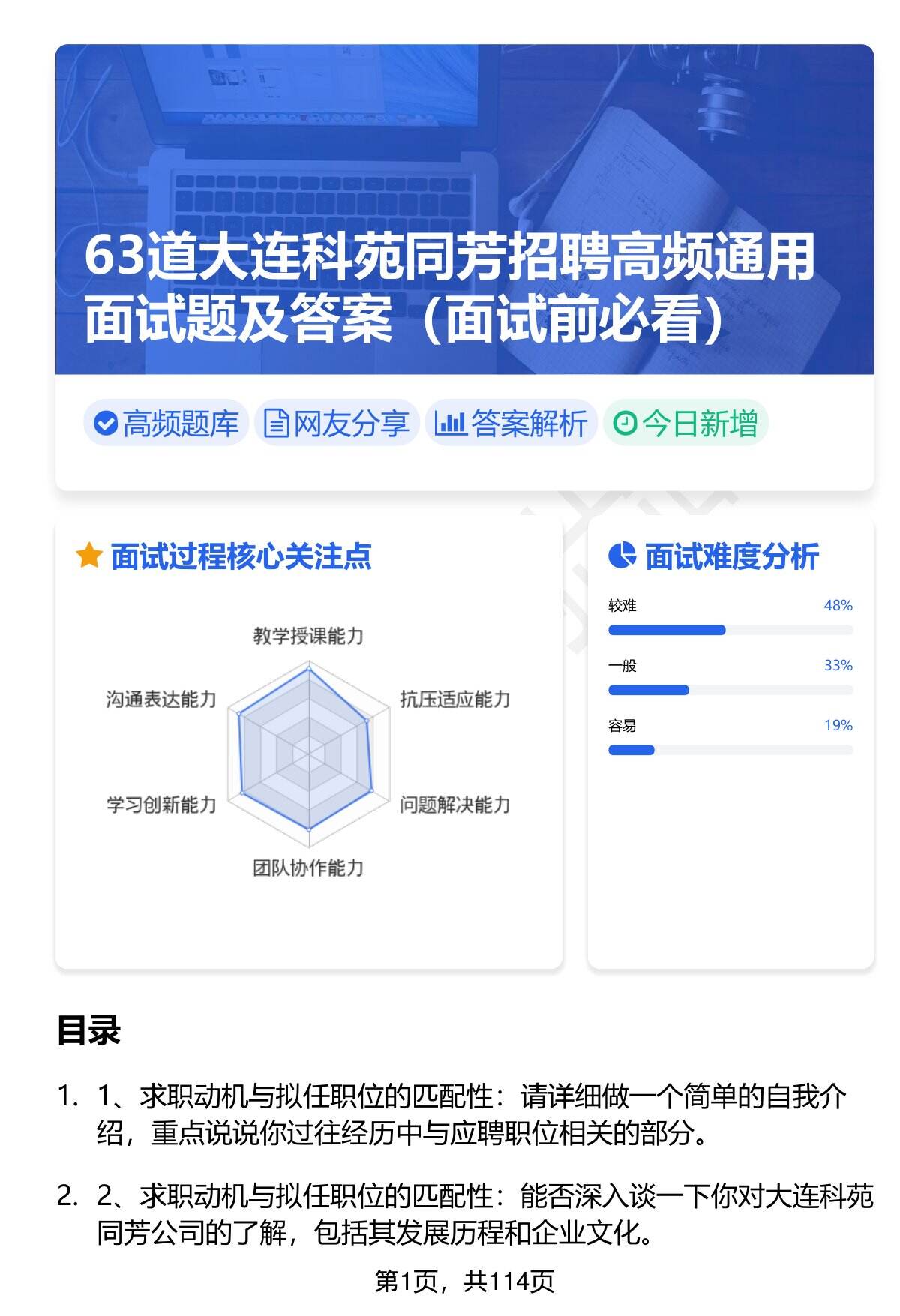
Task: Click the 63道大连科苑同芳 main title heading
Action: (x=448, y=288)
